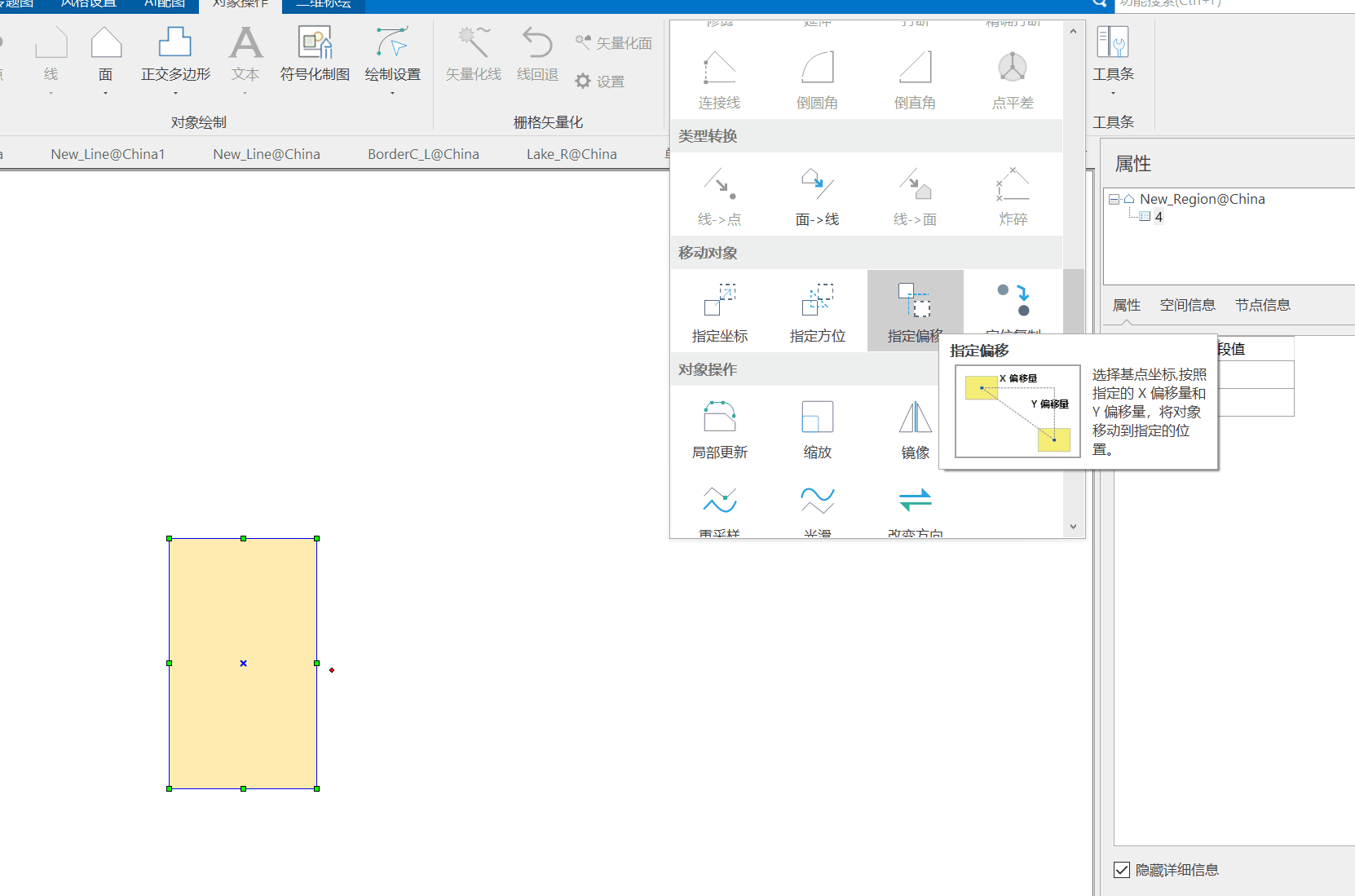Viewport: 1355px width, 896px height.
Task: Open the dropdown arrow under 绘制设置
Action: (x=392, y=94)
